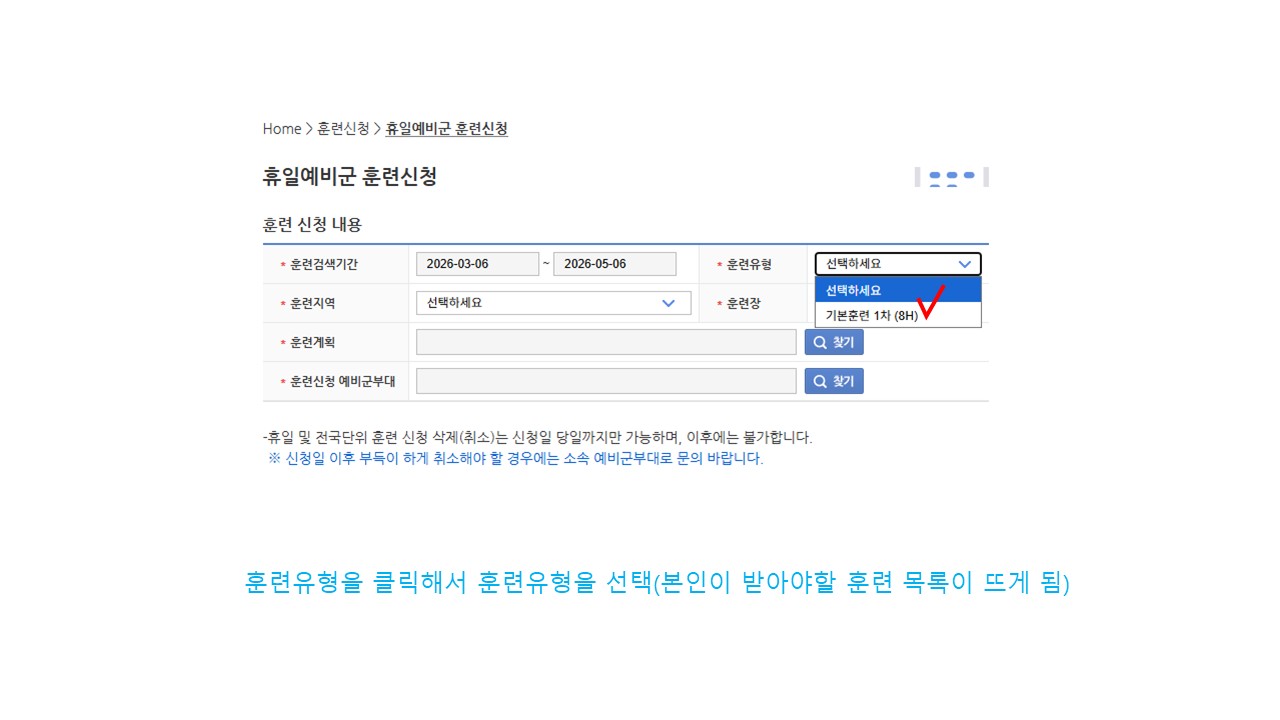Click the three-dot icon beside the page title

[x=951, y=178]
